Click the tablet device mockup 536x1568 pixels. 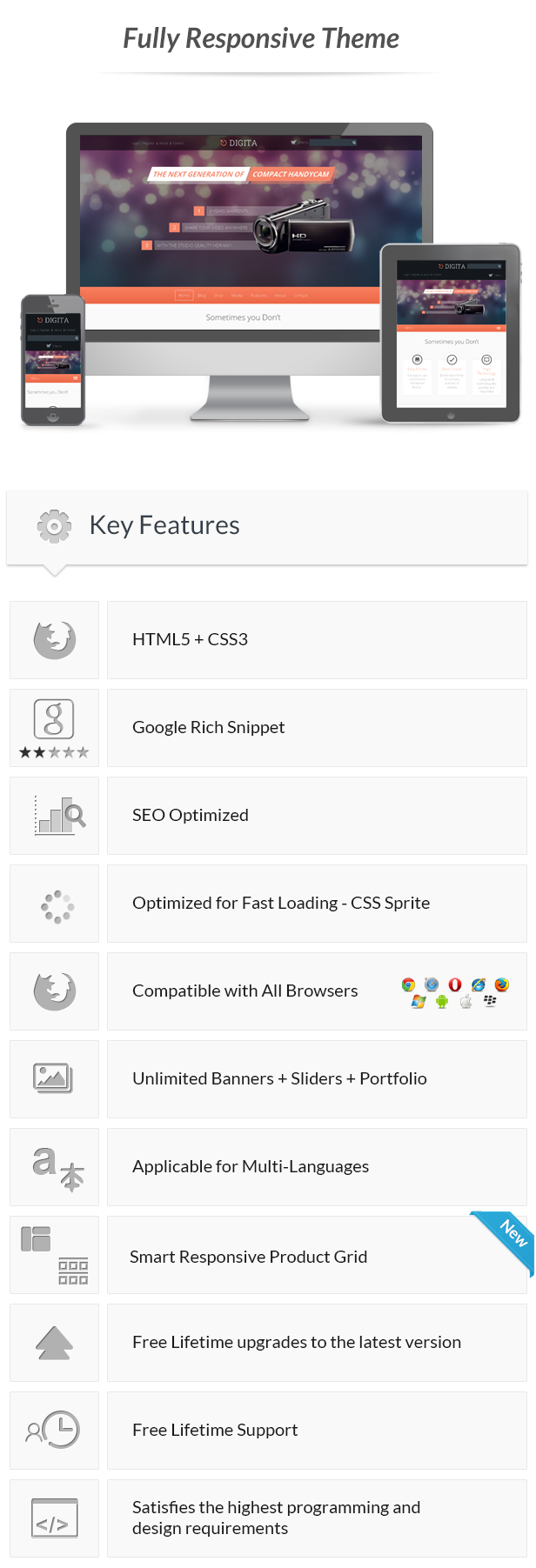tap(451, 334)
